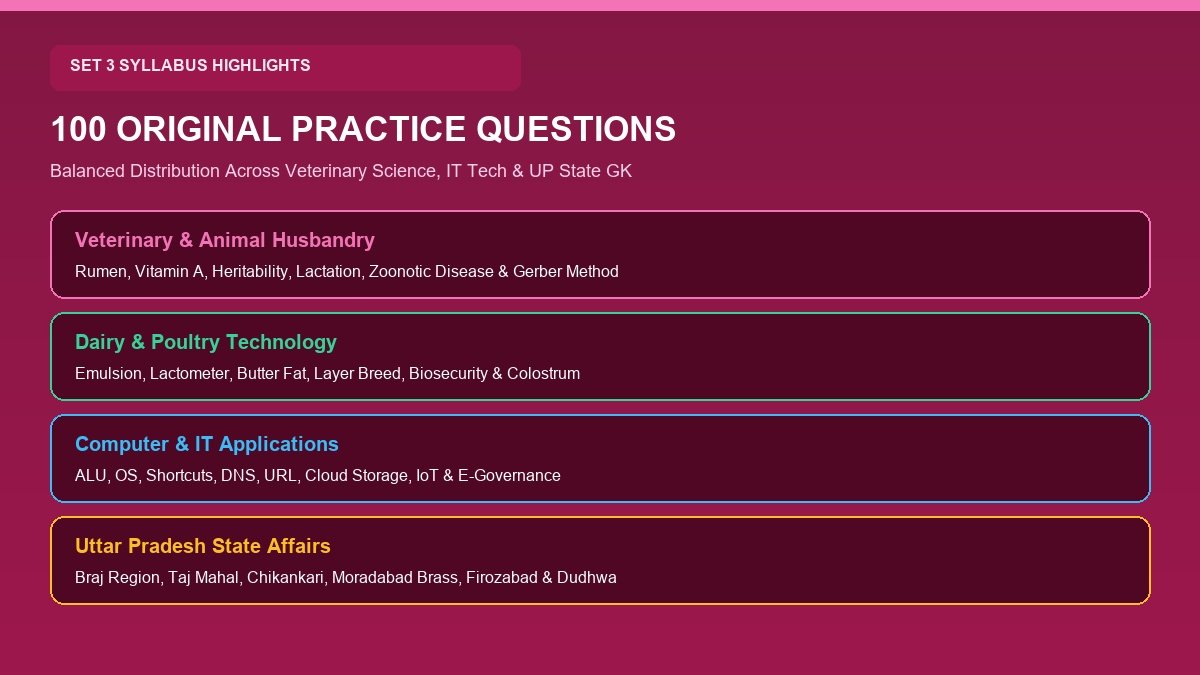
Task: Click the E-Governance text
Action: [x=509, y=475]
